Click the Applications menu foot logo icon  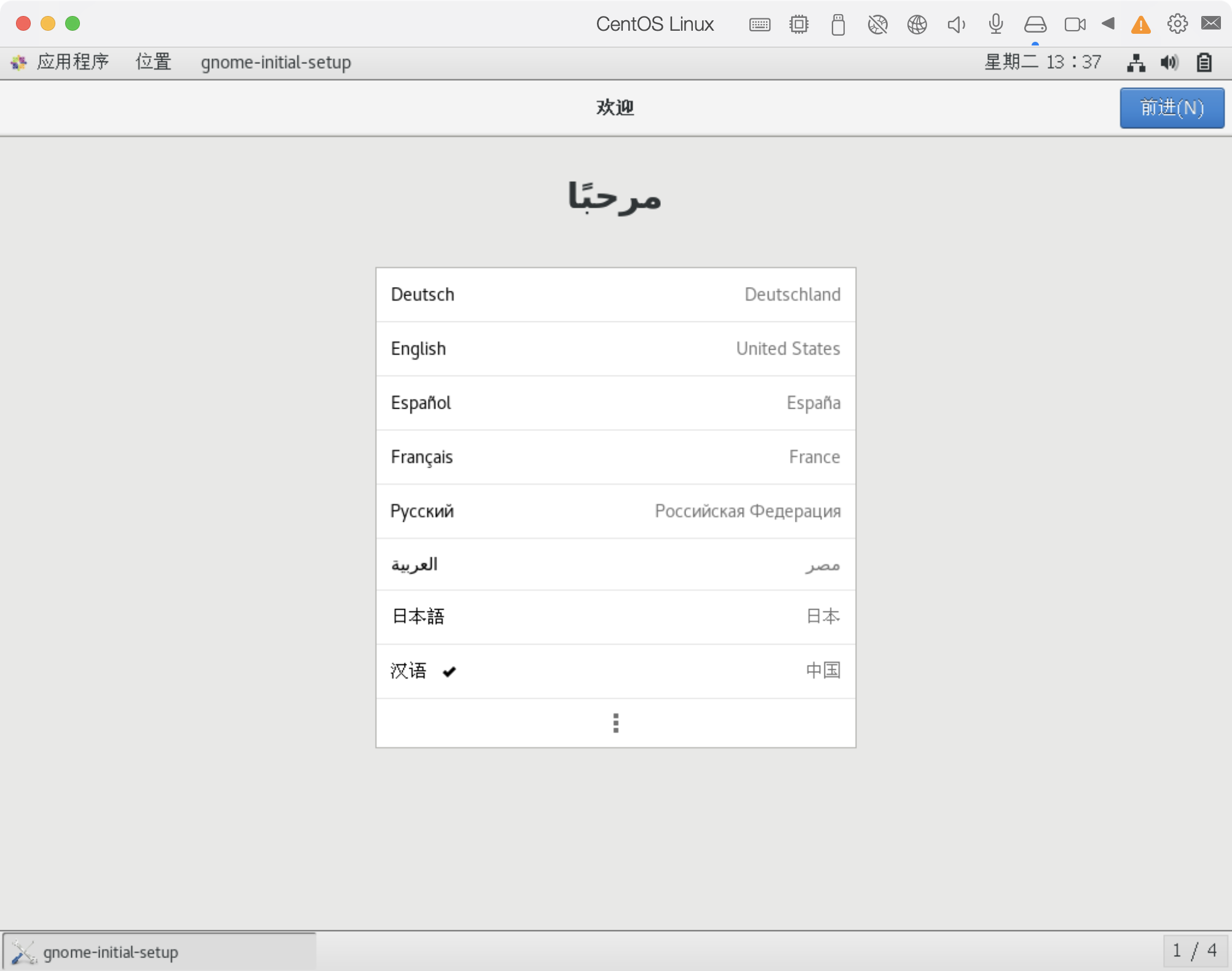point(18,62)
